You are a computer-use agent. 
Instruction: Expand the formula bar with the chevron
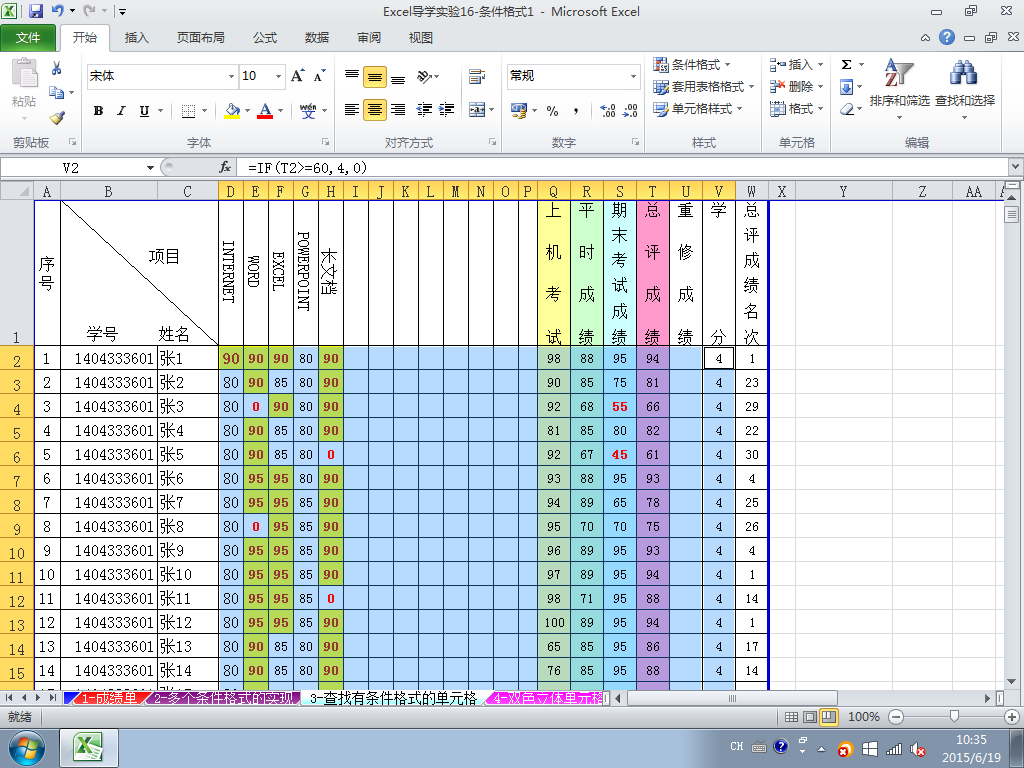(x=1016, y=167)
